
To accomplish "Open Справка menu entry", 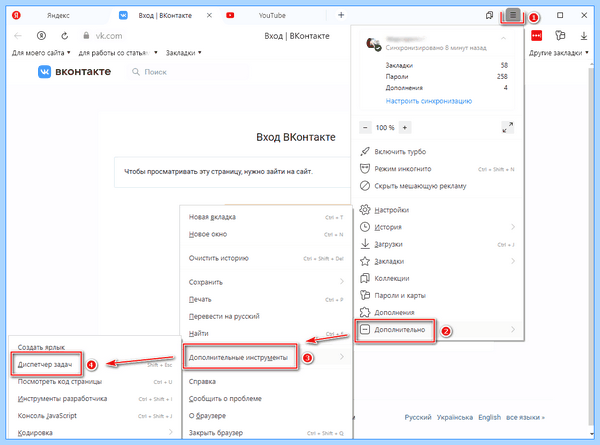I will [266, 381].
